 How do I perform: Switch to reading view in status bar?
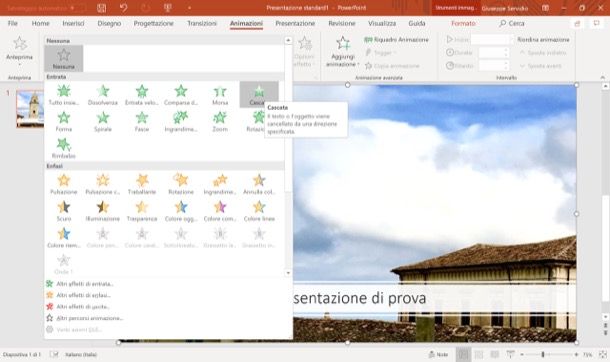494,354
